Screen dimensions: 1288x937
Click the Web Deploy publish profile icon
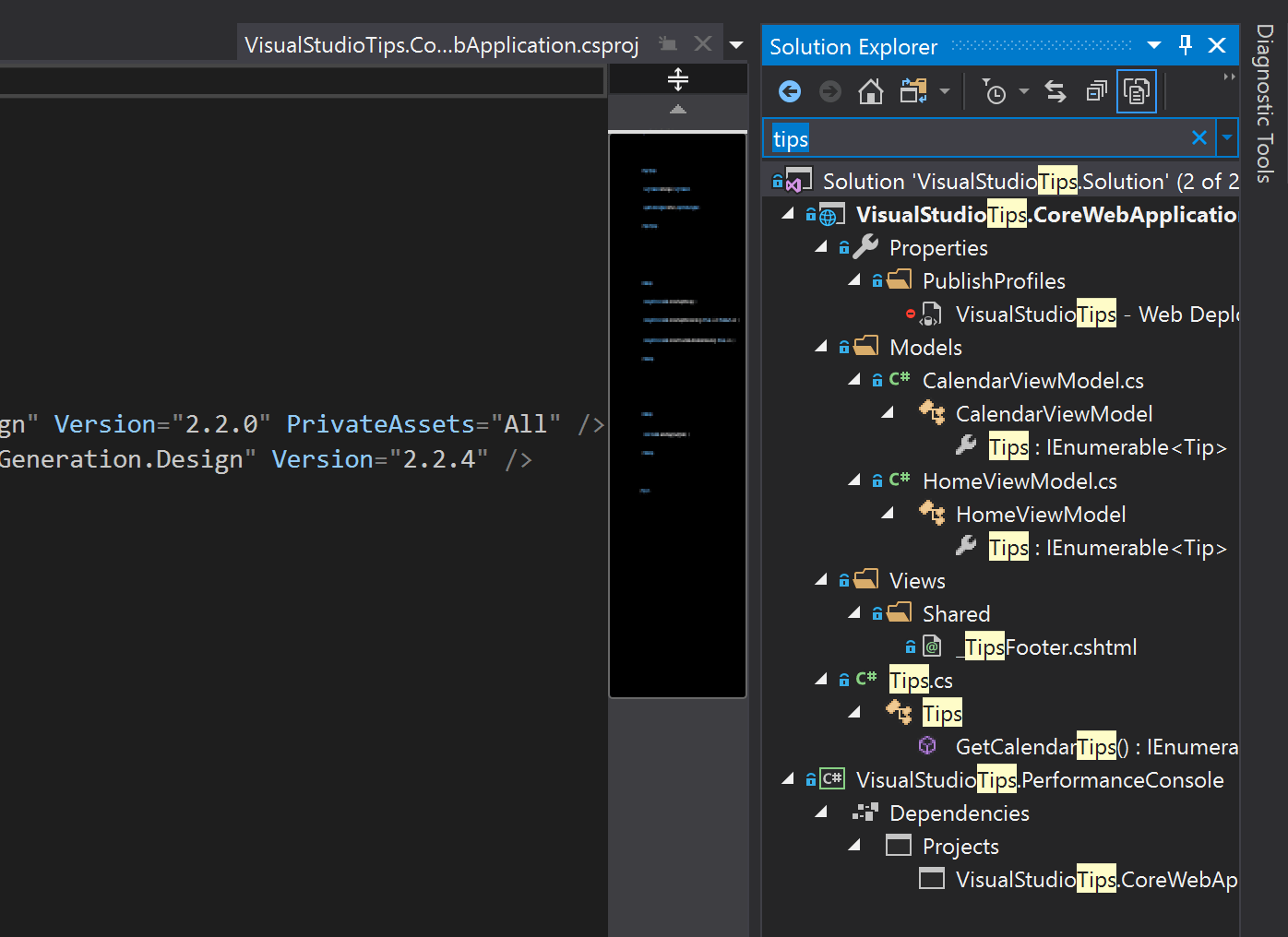point(932,314)
